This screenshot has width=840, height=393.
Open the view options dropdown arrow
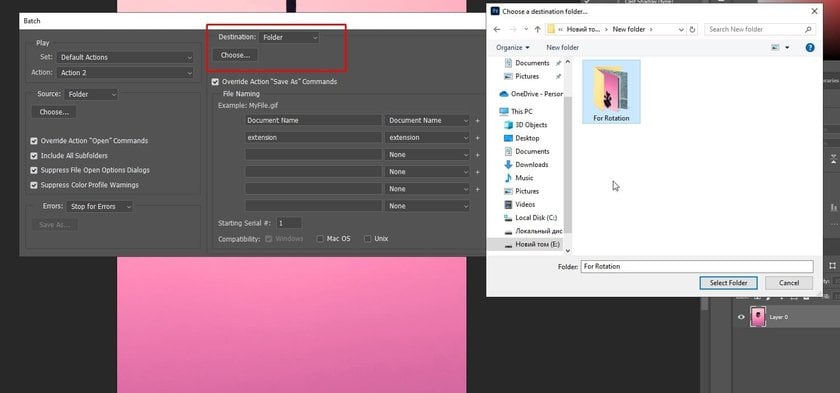click(787, 48)
